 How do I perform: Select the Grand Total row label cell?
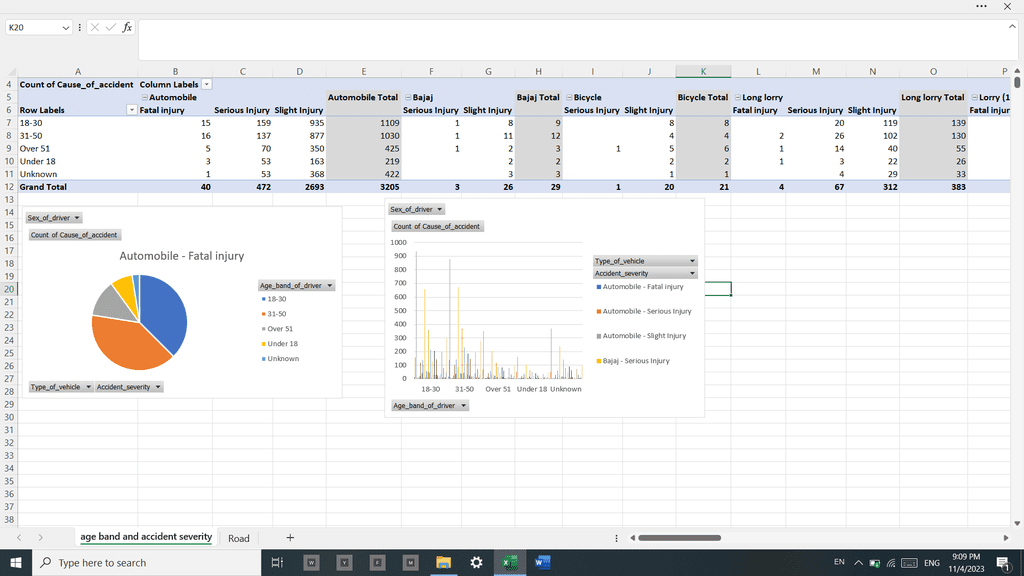tap(77, 187)
